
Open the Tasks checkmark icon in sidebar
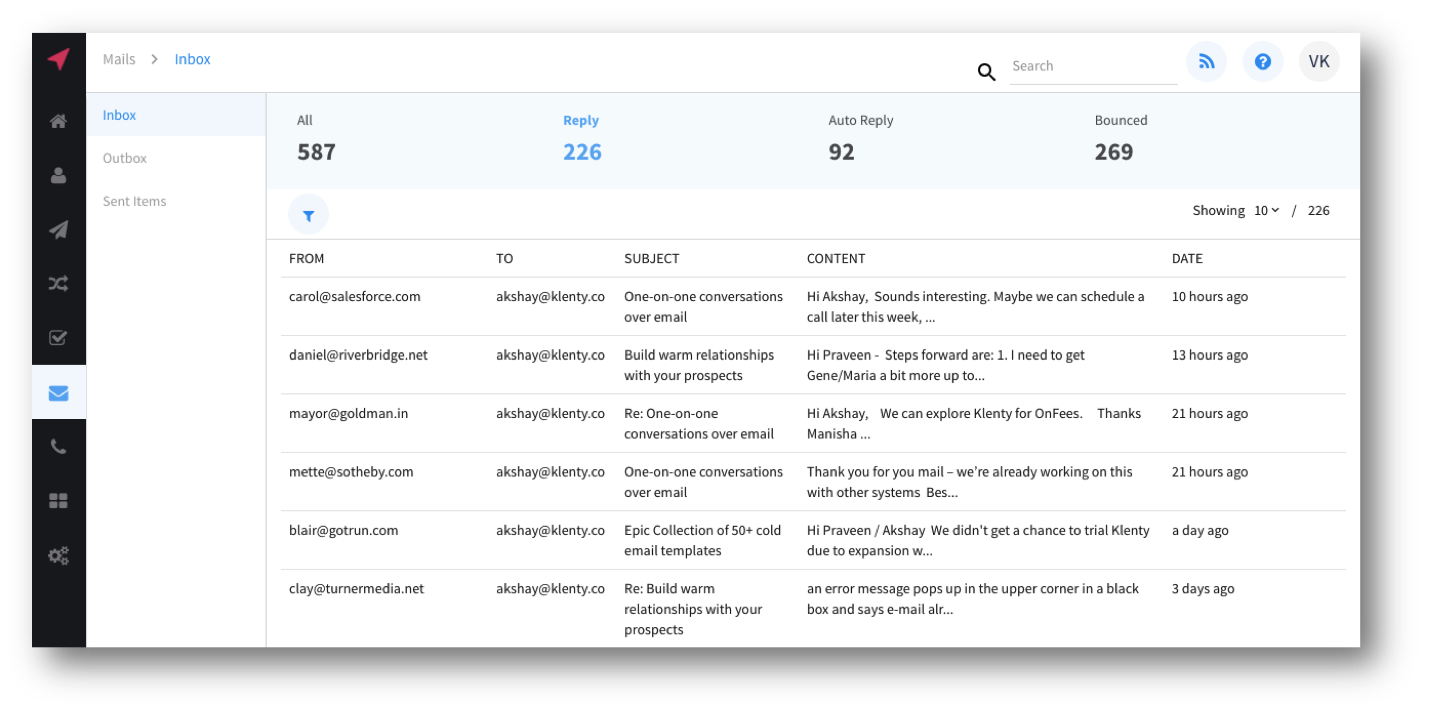(57, 337)
